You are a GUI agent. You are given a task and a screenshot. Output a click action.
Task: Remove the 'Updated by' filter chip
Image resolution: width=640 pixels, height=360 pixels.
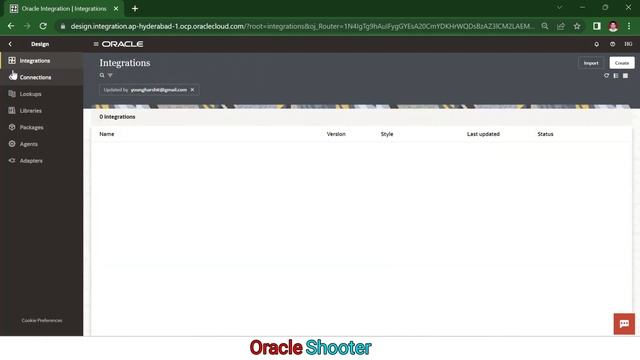click(193, 90)
